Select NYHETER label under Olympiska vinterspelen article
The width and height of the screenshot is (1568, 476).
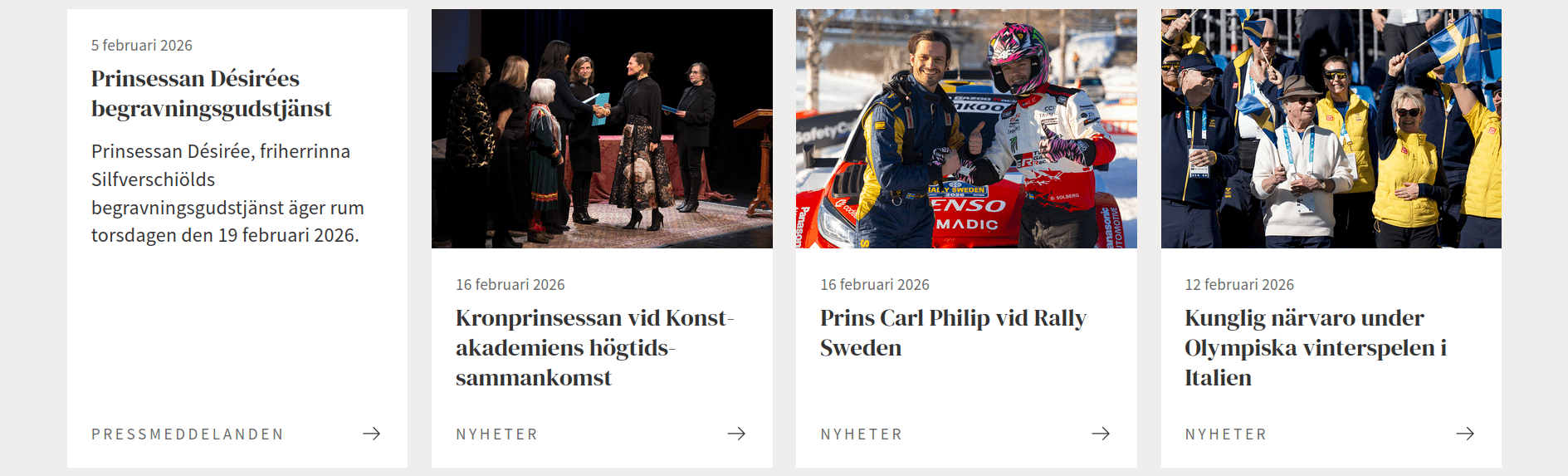pos(1225,434)
